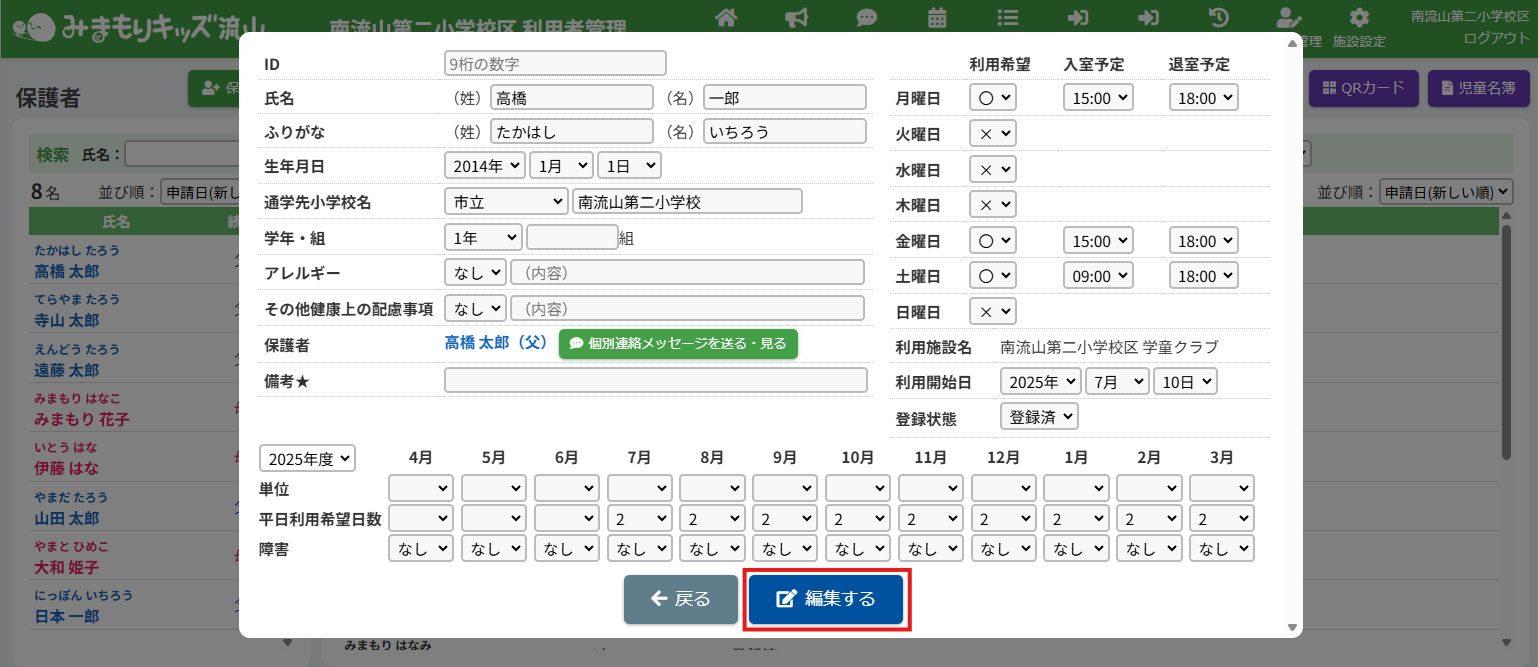Change the Saturday 入室予定 time dropdown

click(x=1097, y=276)
